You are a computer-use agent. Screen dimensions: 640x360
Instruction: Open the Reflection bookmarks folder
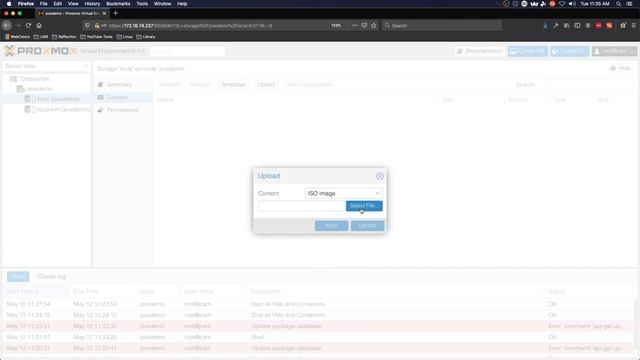tap(64, 37)
